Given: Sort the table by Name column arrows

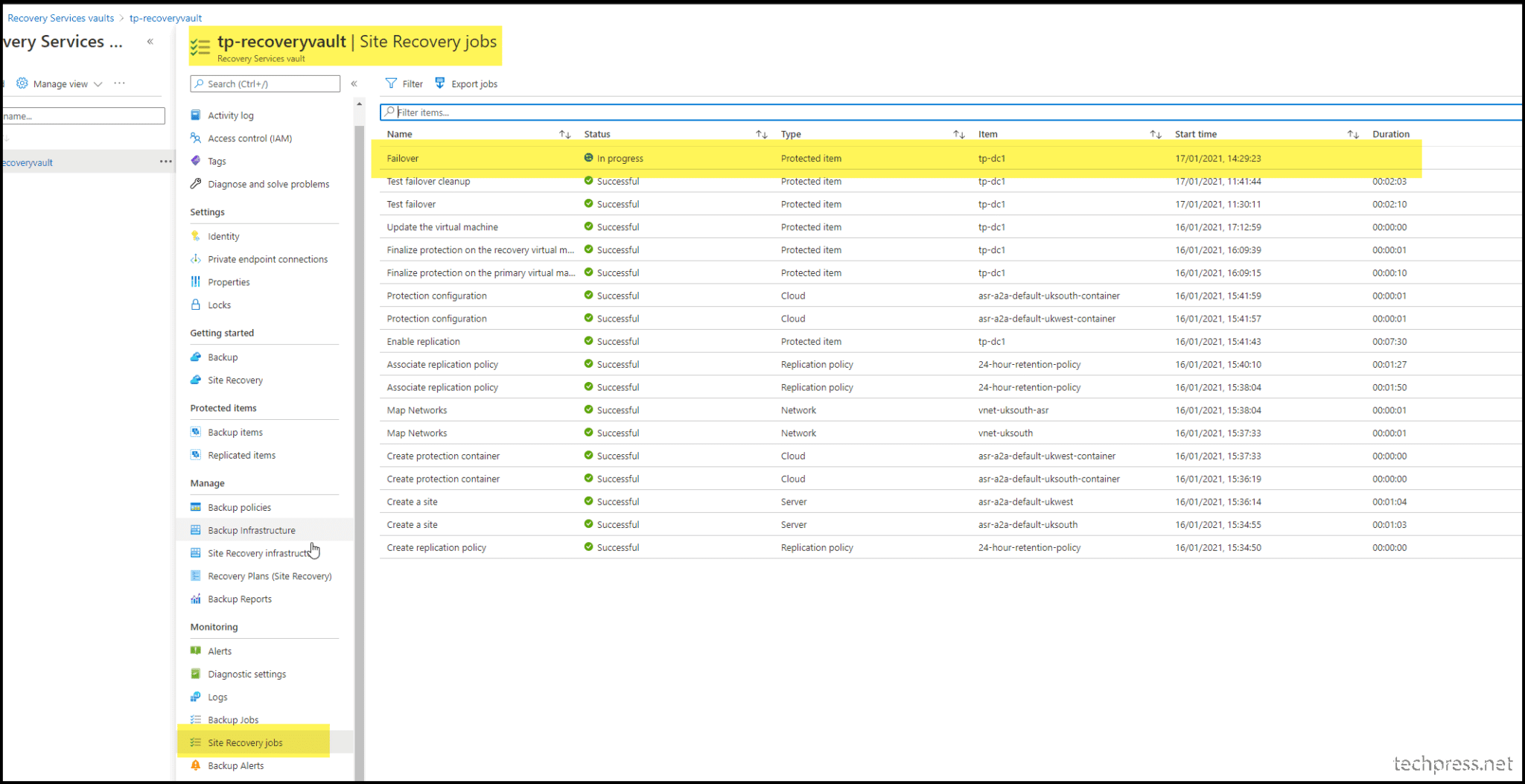Looking at the screenshot, I should pyautogui.click(x=565, y=134).
